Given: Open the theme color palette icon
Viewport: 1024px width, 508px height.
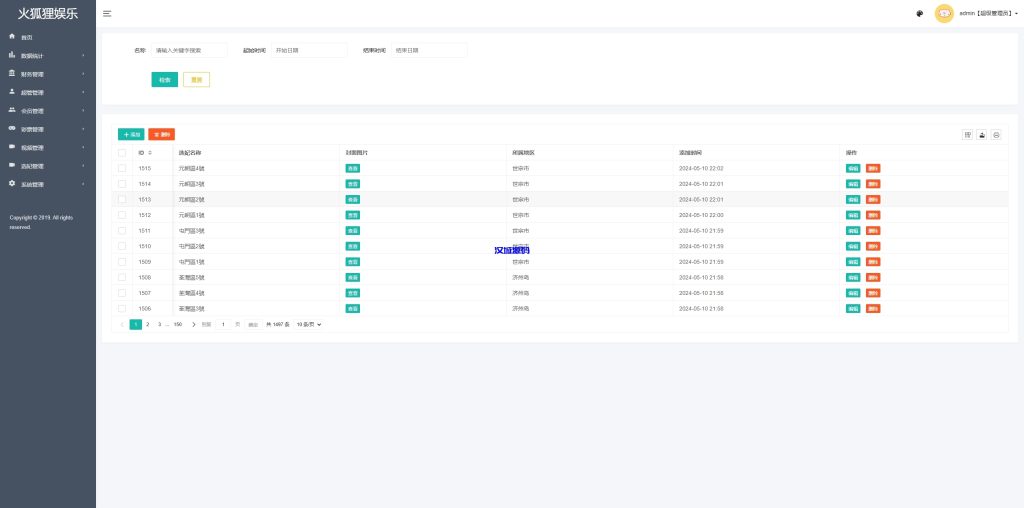Looking at the screenshot, I should pyautogui.click(x=919, y=13).
